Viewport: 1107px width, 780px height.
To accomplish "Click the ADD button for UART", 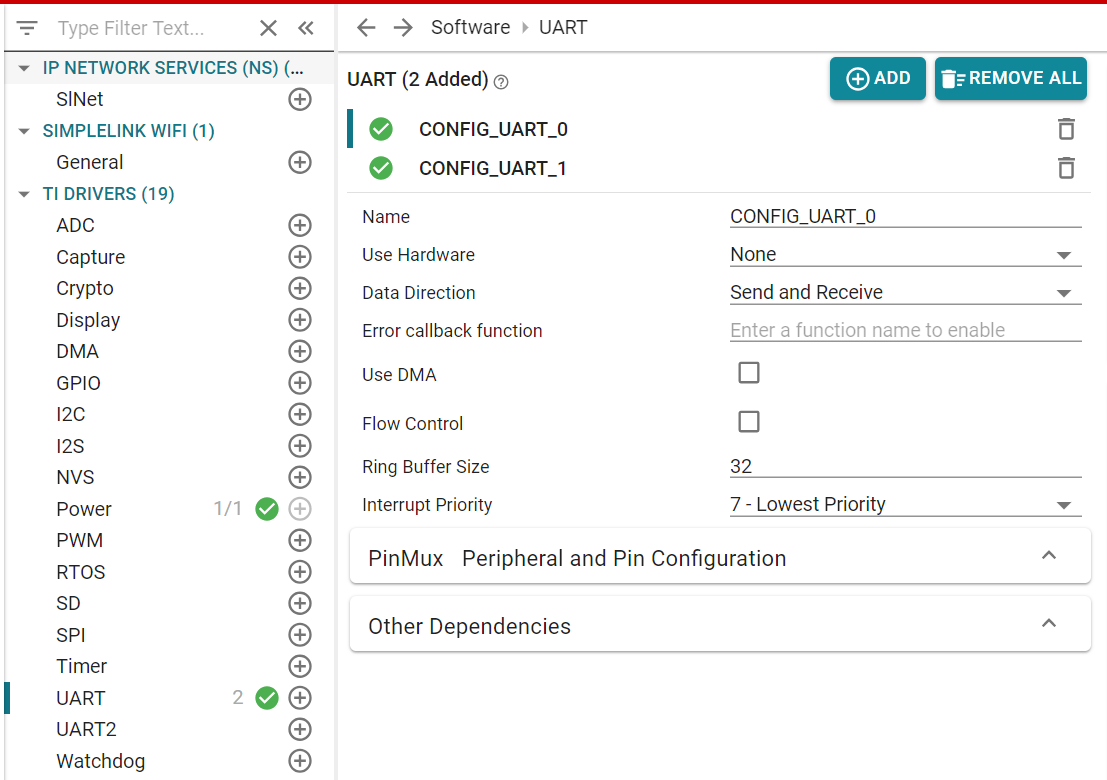I will tap(877, 79).
